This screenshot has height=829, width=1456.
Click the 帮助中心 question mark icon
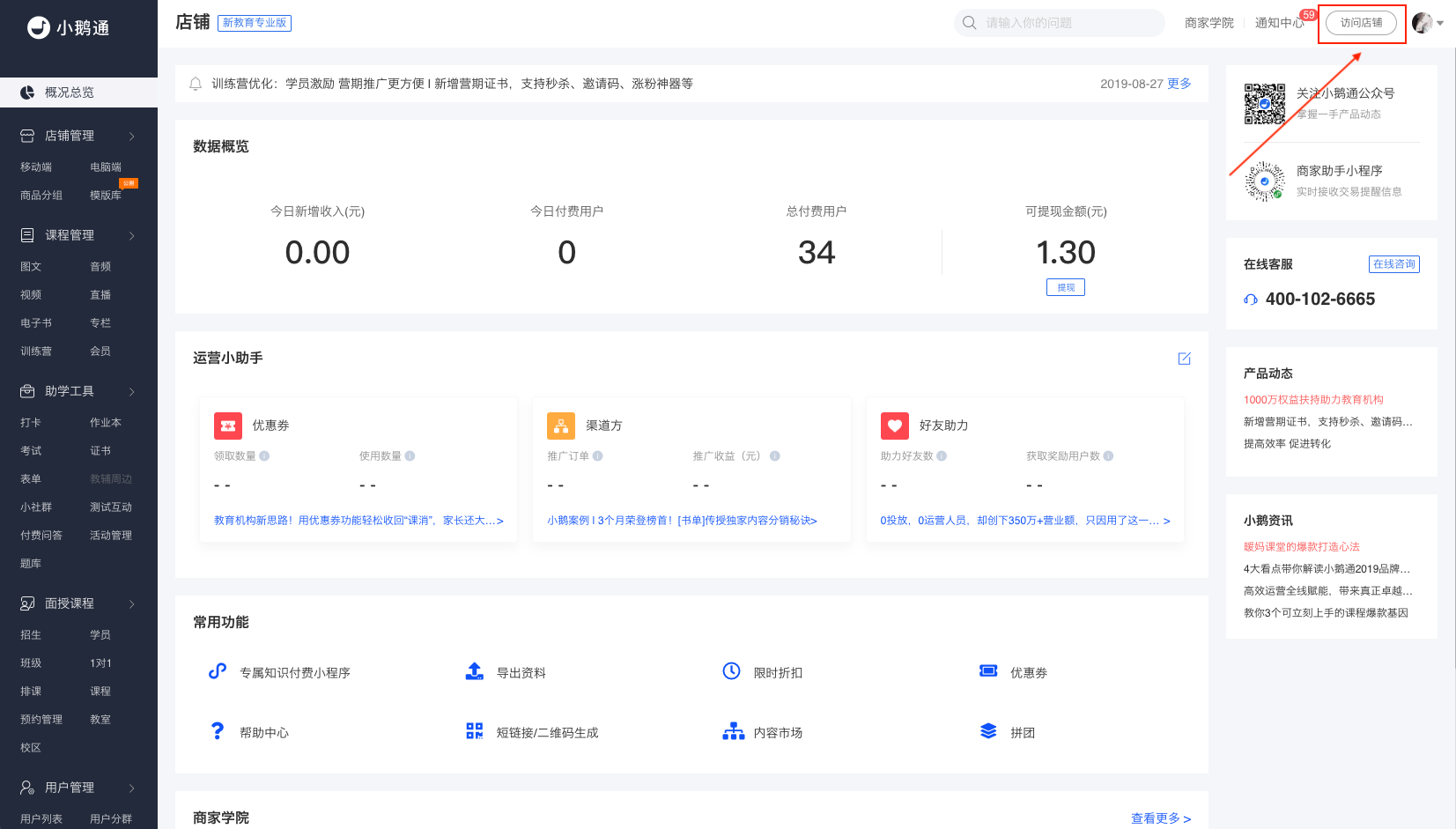218,731
